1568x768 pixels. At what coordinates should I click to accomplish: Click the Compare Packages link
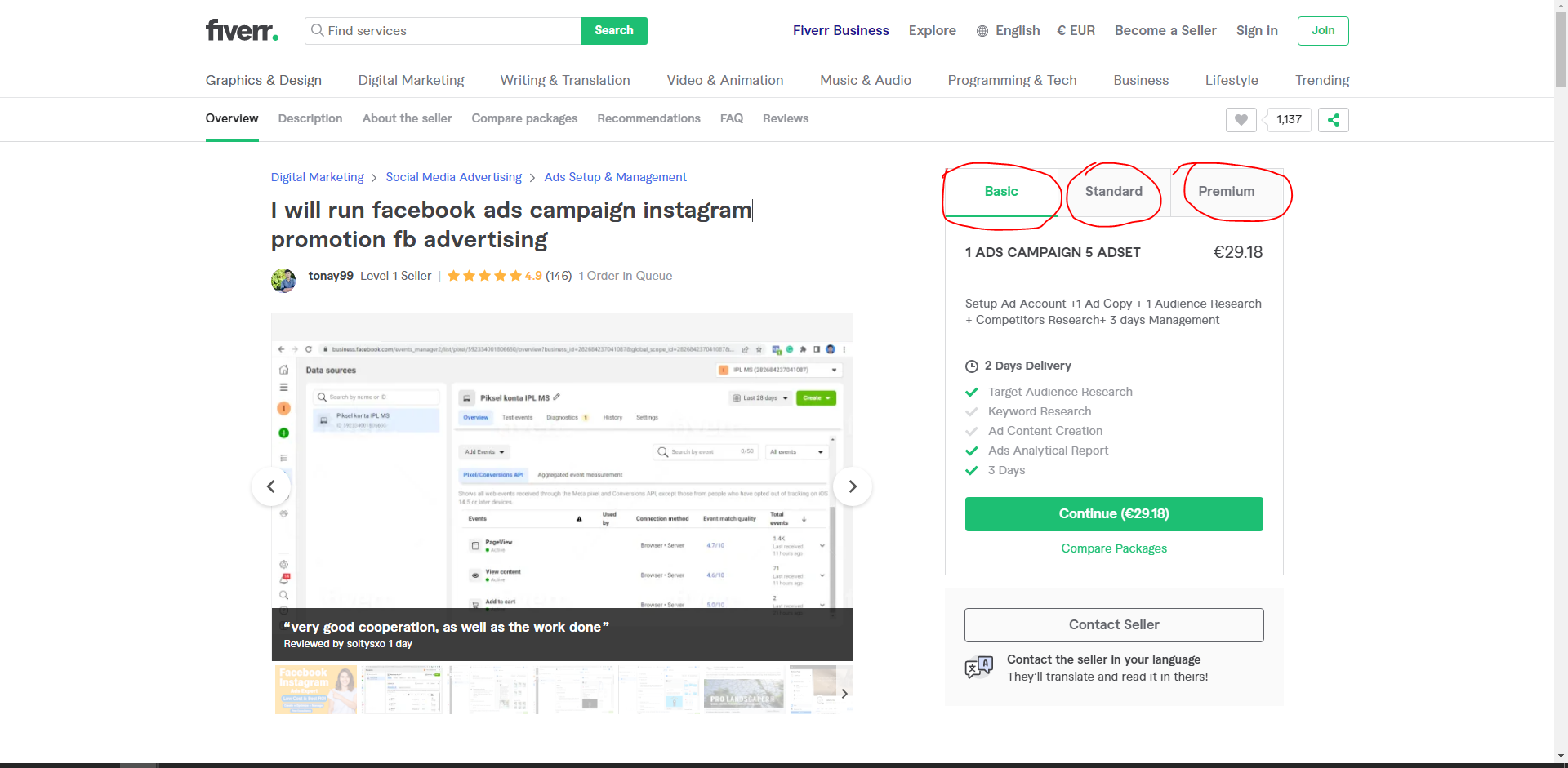[x=1114, y=548]
